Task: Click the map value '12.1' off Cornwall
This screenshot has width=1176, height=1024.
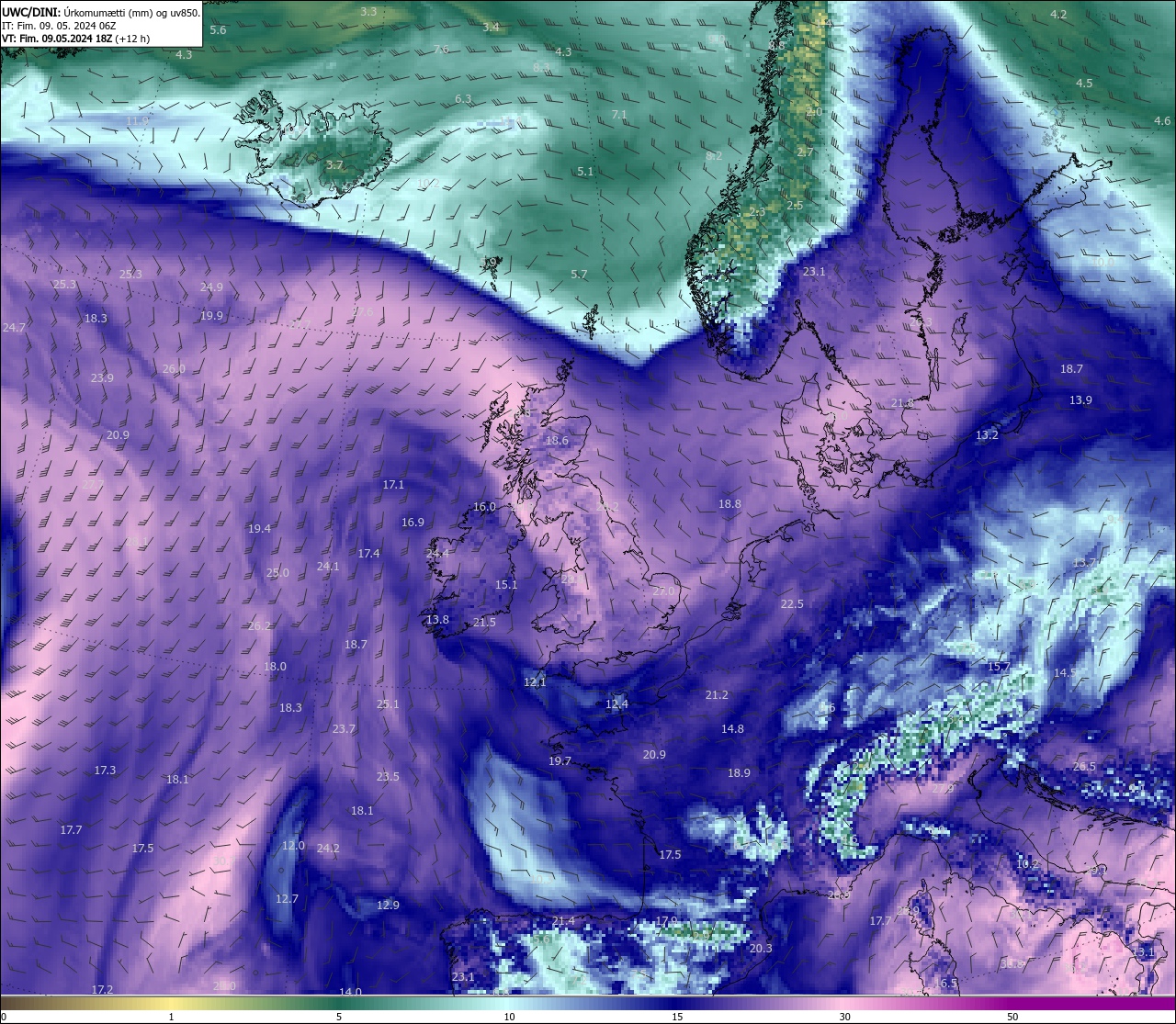Action: point(535,682)
